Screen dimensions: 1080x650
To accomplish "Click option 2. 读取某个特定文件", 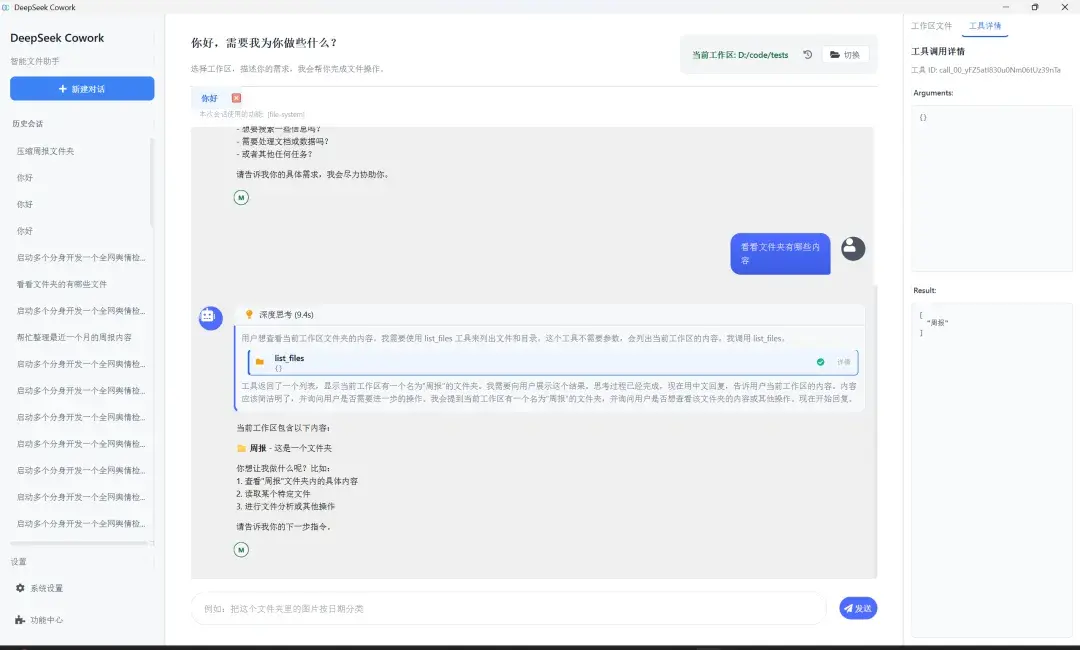I will click(x=273, y=494).
